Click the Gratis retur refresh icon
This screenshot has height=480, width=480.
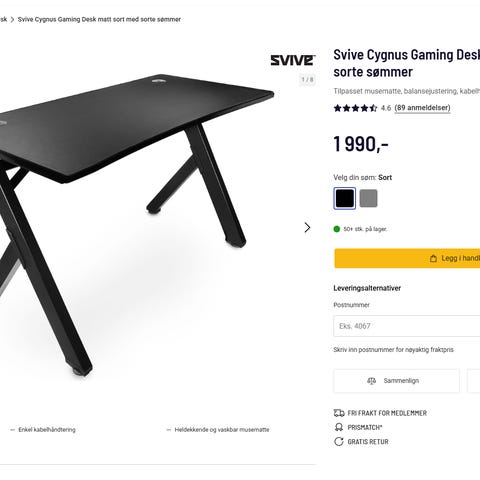click(339, 442)
